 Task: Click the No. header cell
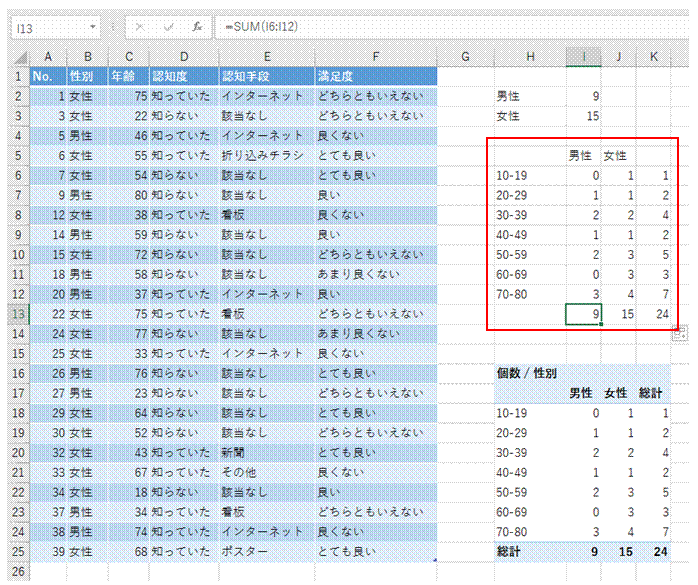pyautogui.click(x=48, y=77)
